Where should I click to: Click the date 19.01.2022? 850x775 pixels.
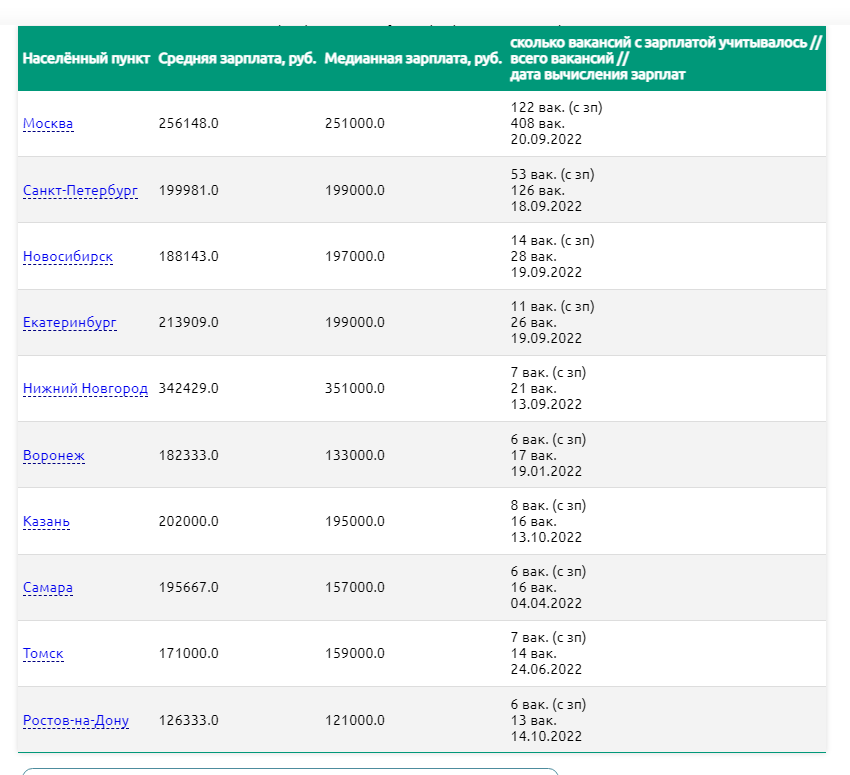click(x=546, y=472)
